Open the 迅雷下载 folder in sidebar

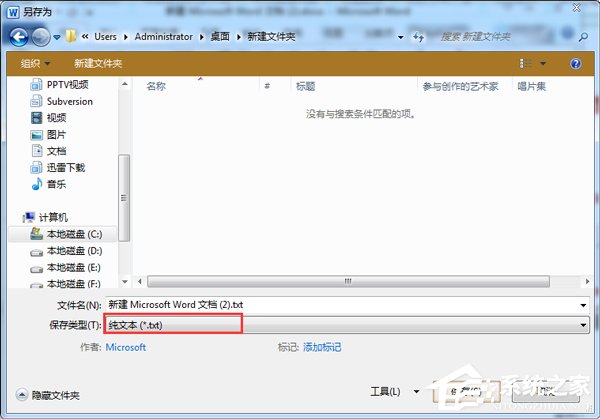pyautogui.click(x=65, y=167)
